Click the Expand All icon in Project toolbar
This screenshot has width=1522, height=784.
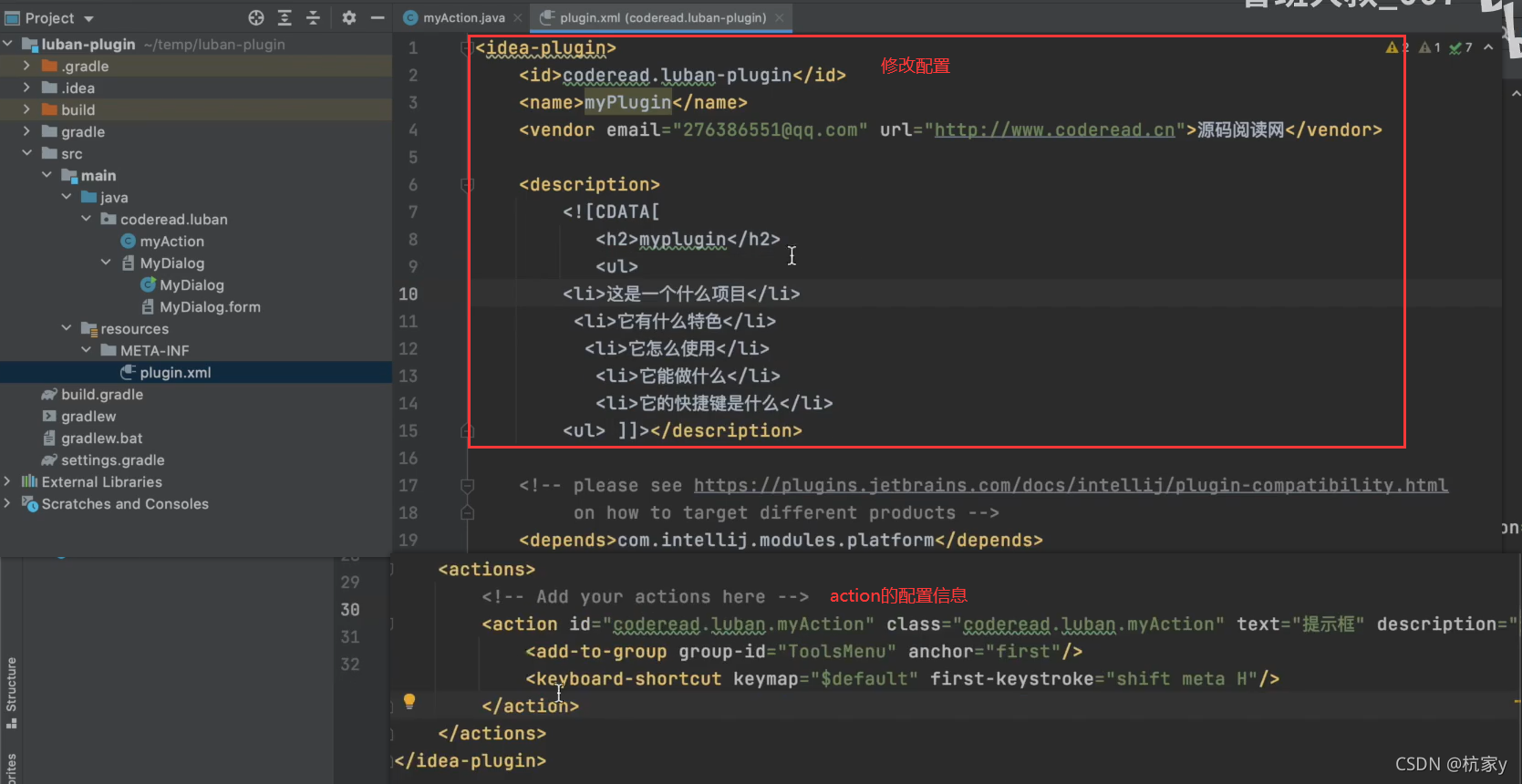[285, 17]
